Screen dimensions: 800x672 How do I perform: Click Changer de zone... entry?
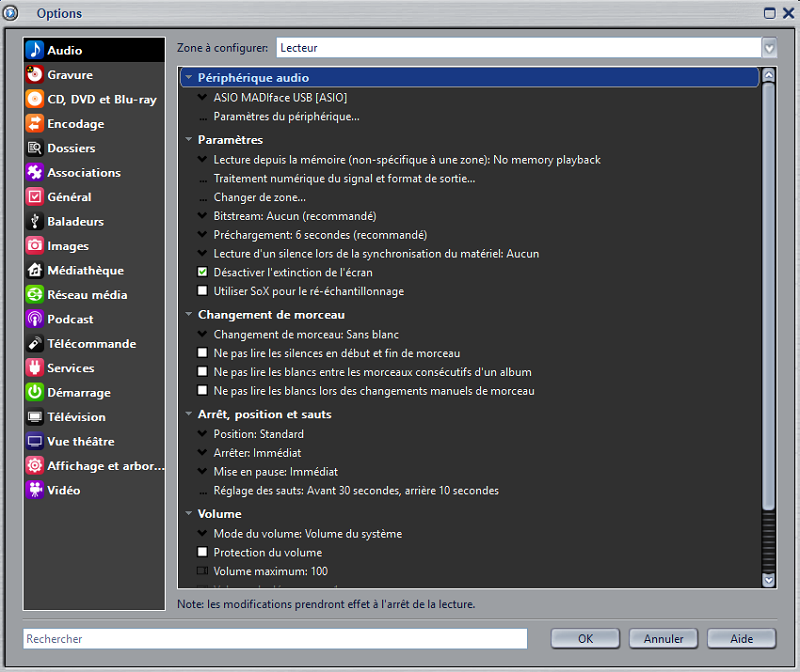pyautogui.click(x=260, y=197)
